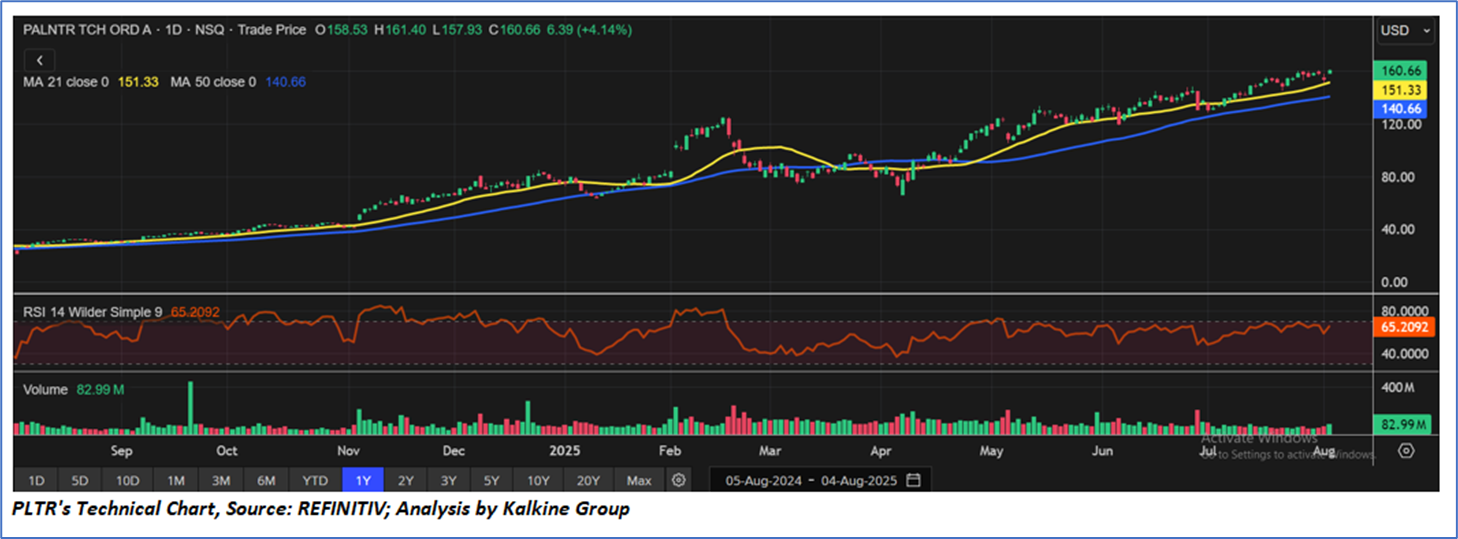Click the green 82.99M volume tag
This screenshot has width=1458, height=539.
click(x=1403, y=425)
